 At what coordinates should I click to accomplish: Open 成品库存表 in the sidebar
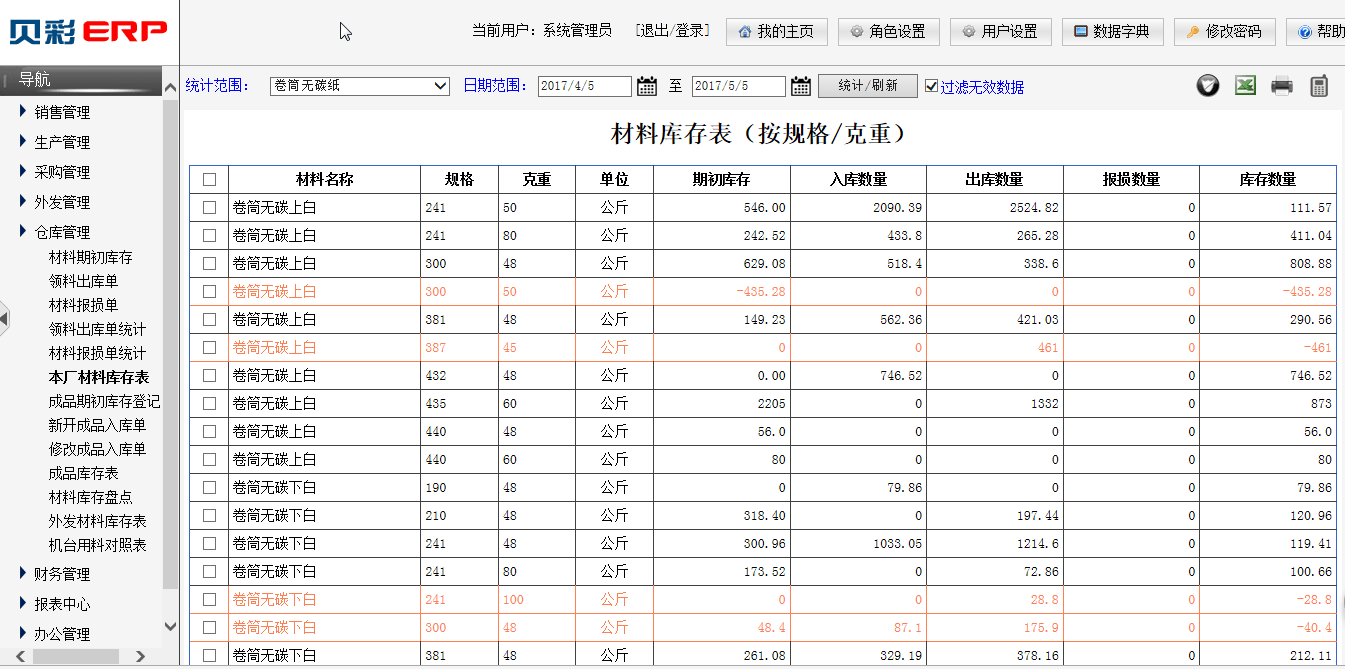click(x=83, y=473)
